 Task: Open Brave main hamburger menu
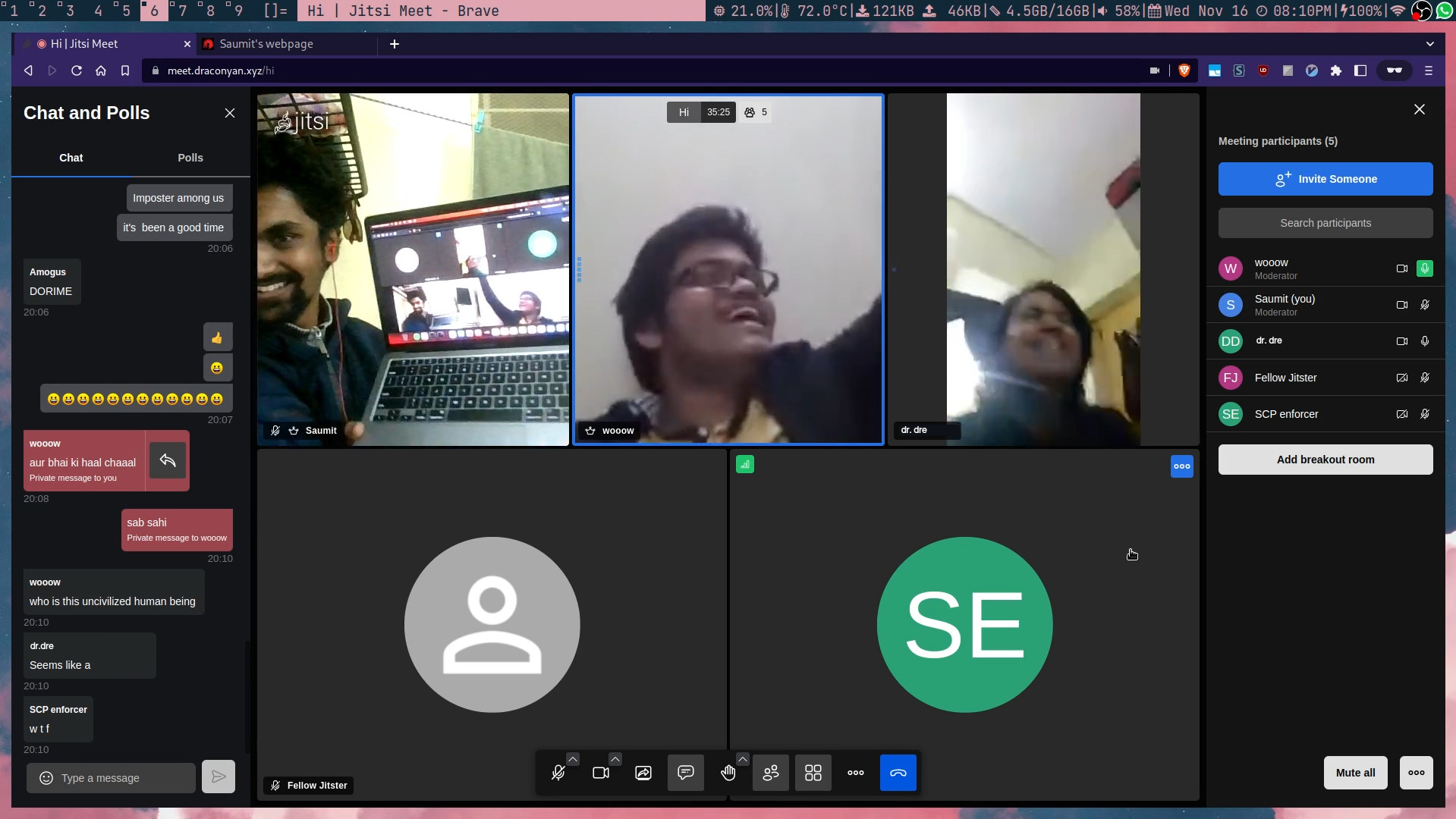point(1429,71)
